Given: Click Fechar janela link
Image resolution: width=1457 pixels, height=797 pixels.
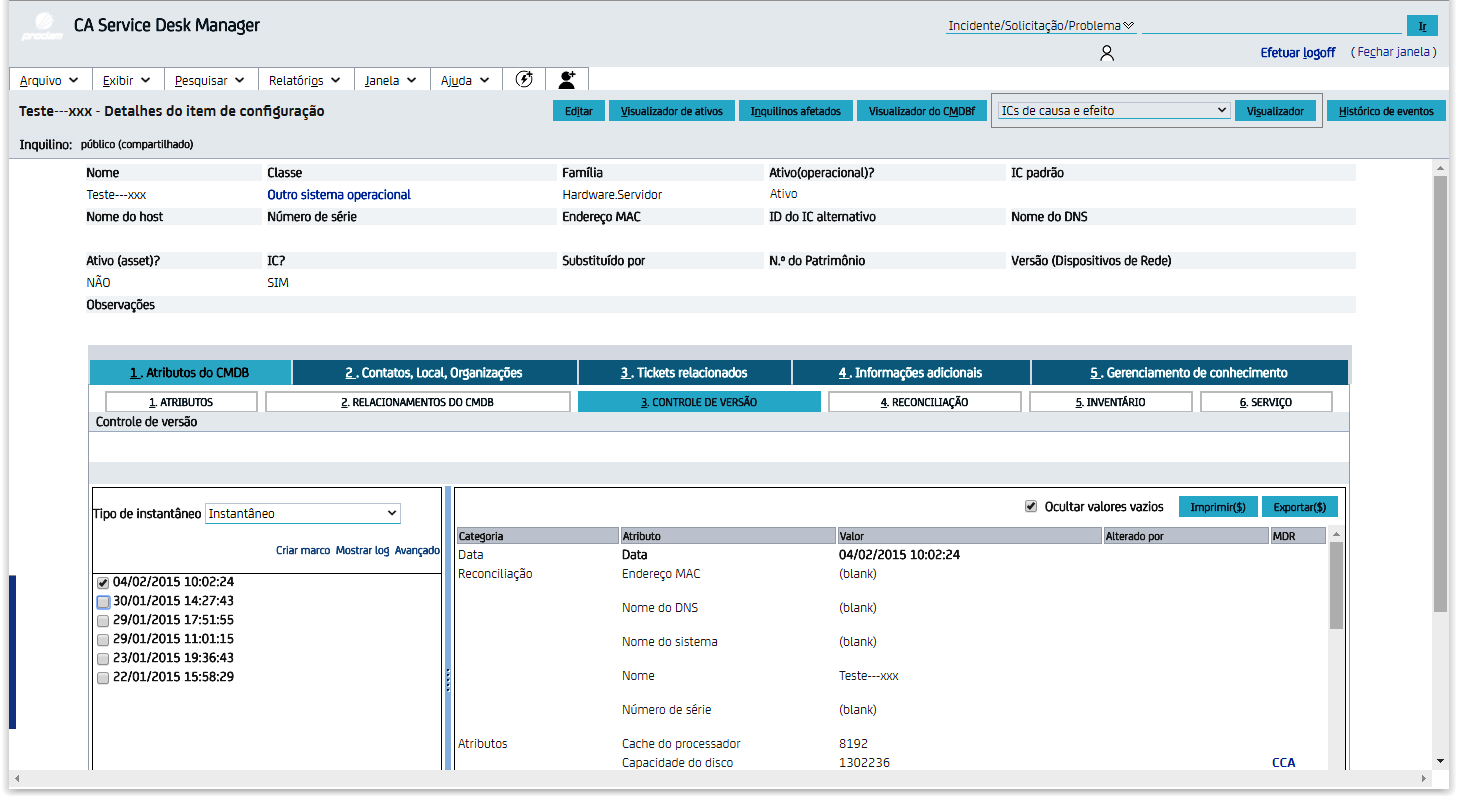Looking at the screenshot, I should (x=1394, y=52).
